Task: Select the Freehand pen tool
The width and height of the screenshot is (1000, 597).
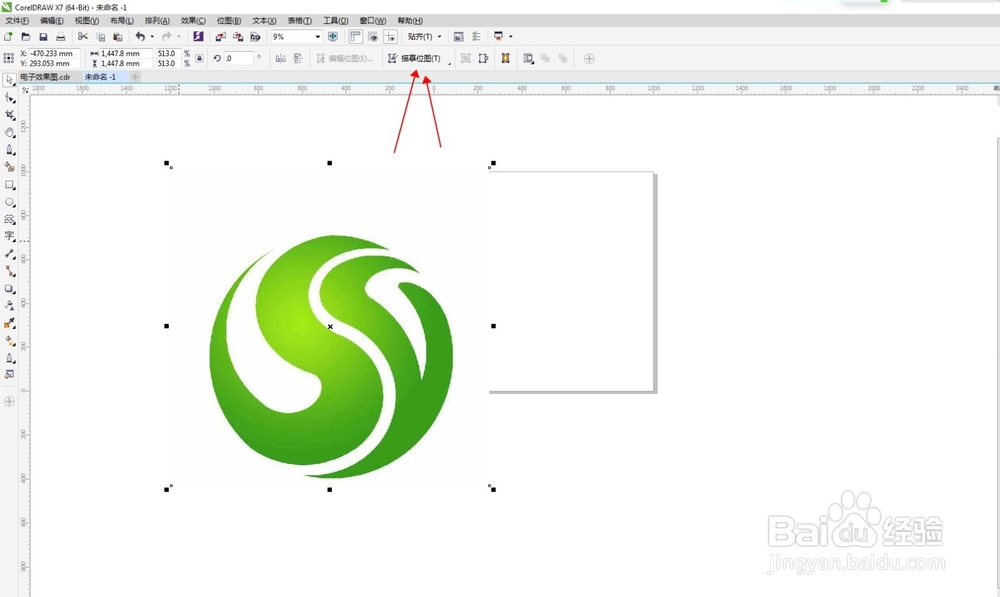Action: pos(9,149)
